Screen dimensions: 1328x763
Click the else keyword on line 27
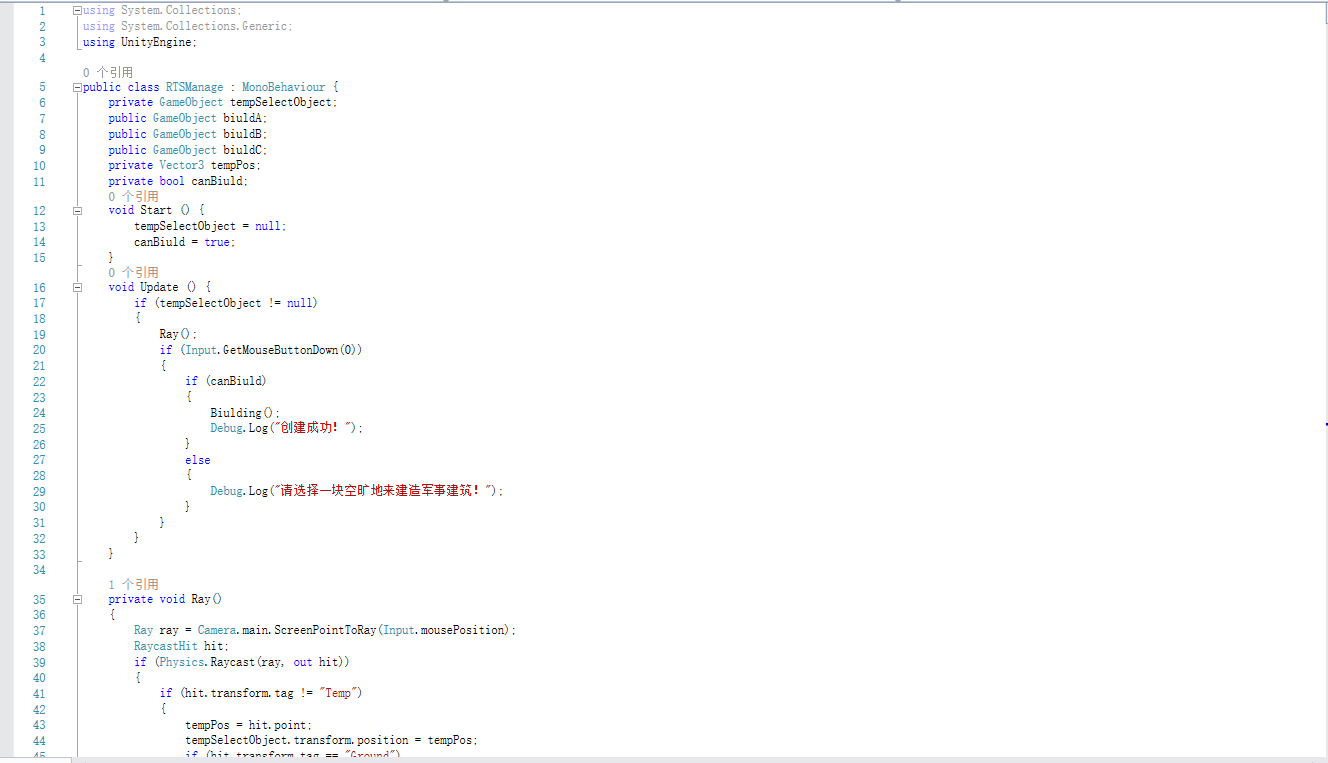(x=198, y=460)
